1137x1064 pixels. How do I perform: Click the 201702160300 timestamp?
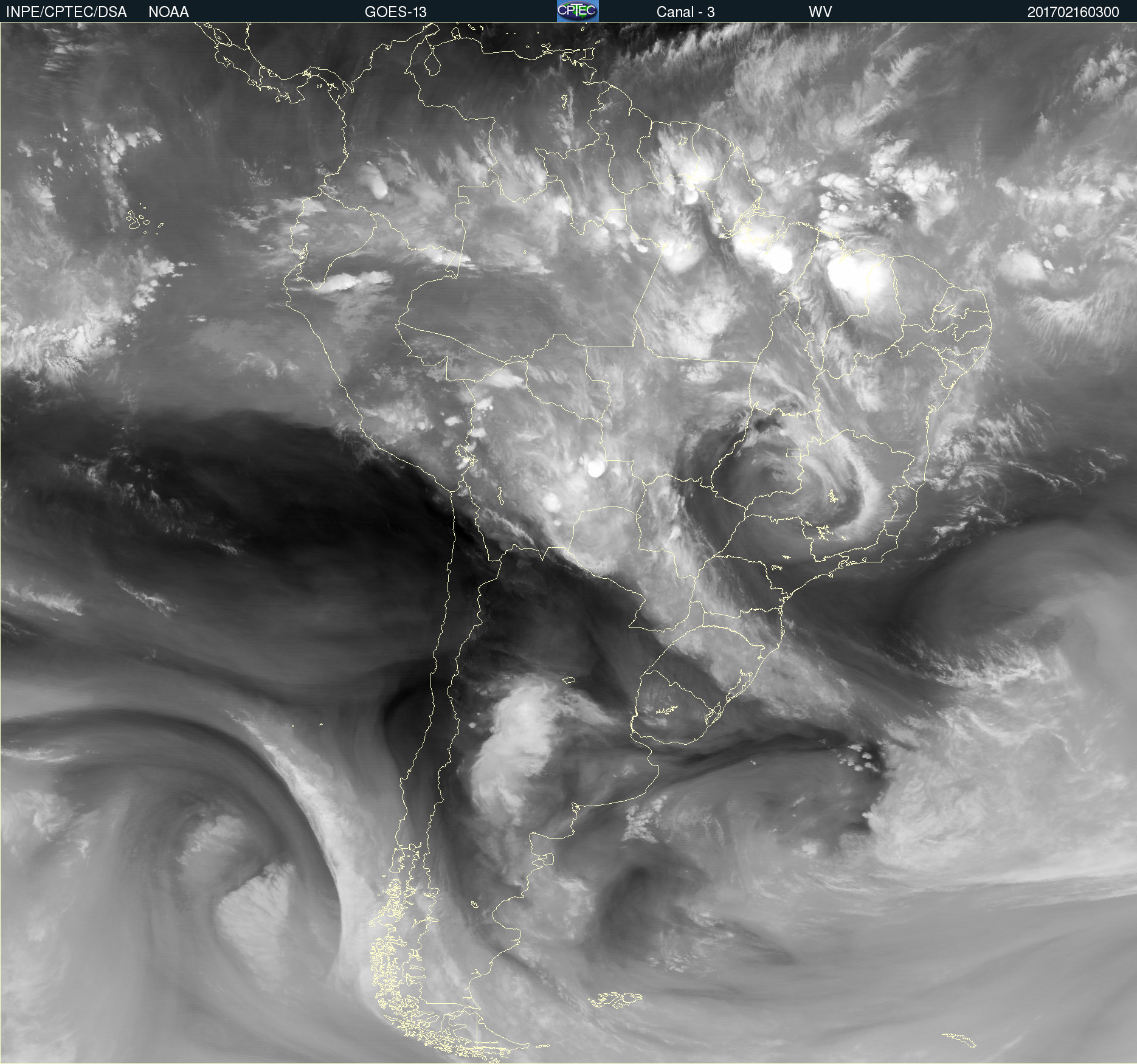point(1073,12)
